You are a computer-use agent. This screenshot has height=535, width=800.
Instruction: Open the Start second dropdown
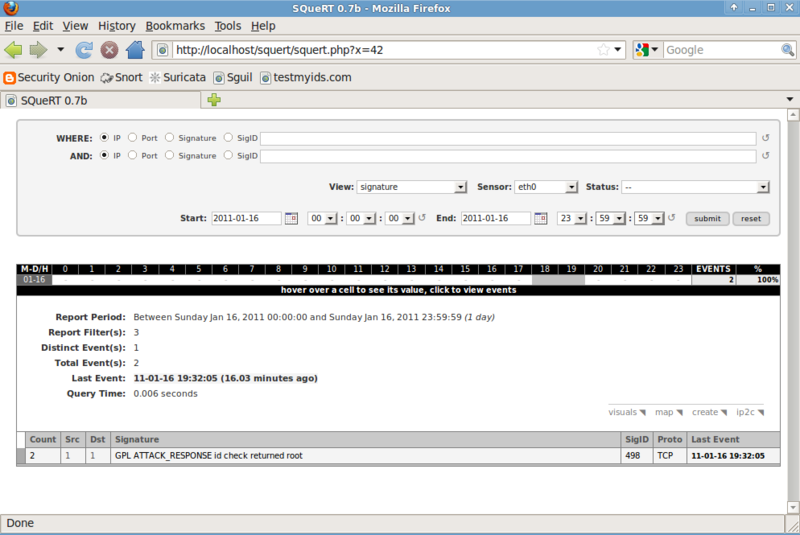[399, 218]
